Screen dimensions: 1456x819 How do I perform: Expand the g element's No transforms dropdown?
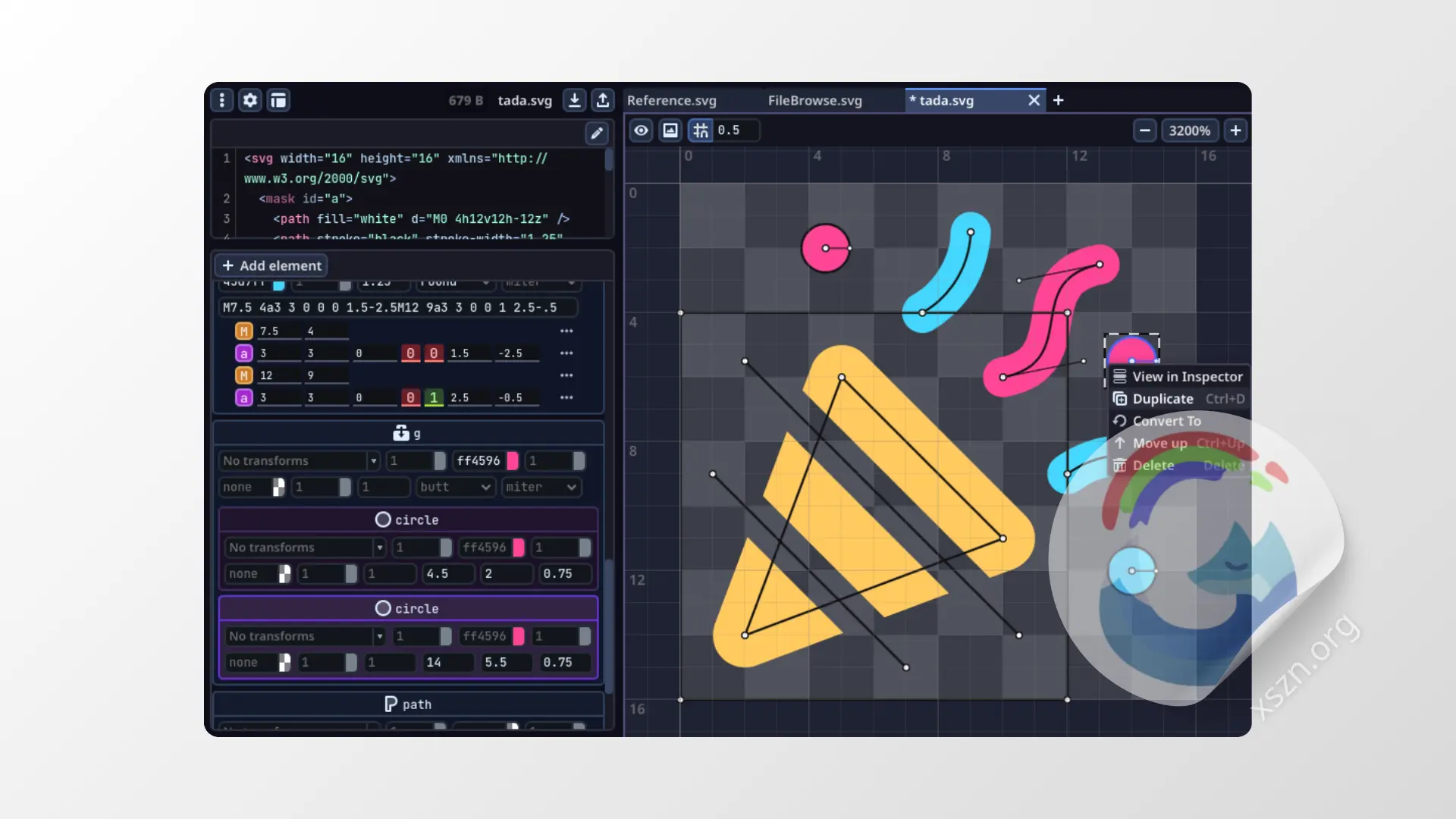pyautogui.click(x=373, y=461)
